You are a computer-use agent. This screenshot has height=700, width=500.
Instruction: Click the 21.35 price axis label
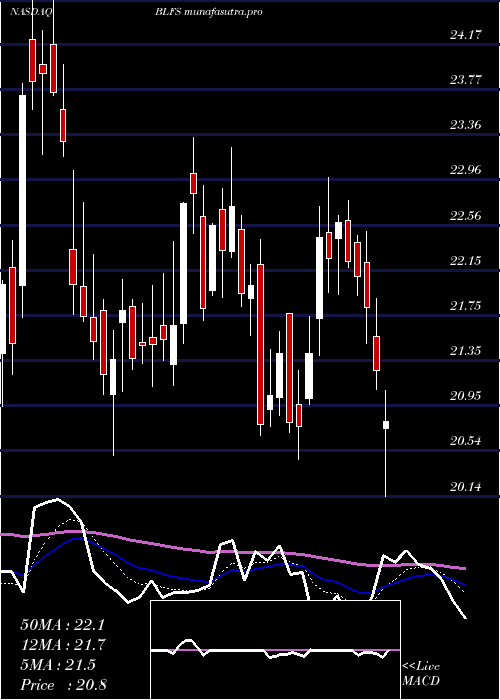pyautogui.click(x=466, y=351)
